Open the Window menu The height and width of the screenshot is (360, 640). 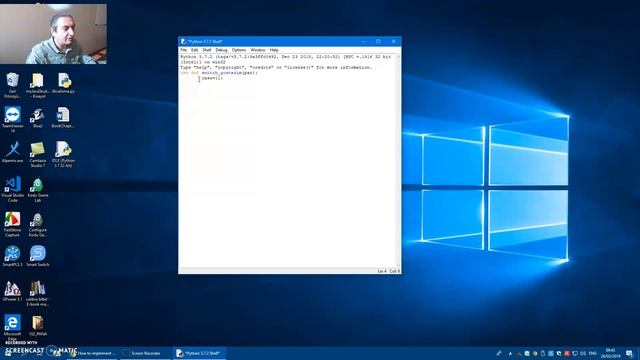click(258, 50)
